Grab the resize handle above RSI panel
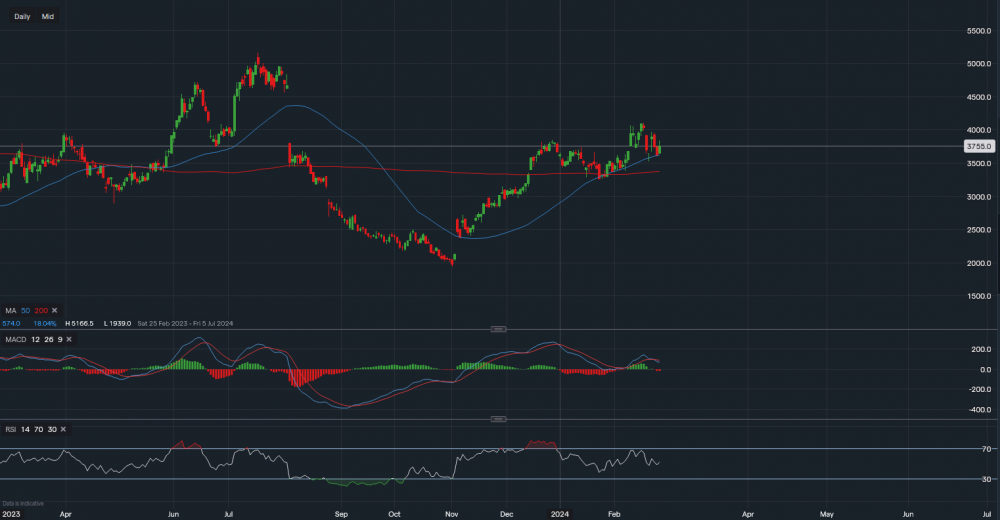Screen dimensions: 1000x520 [497, 419]
